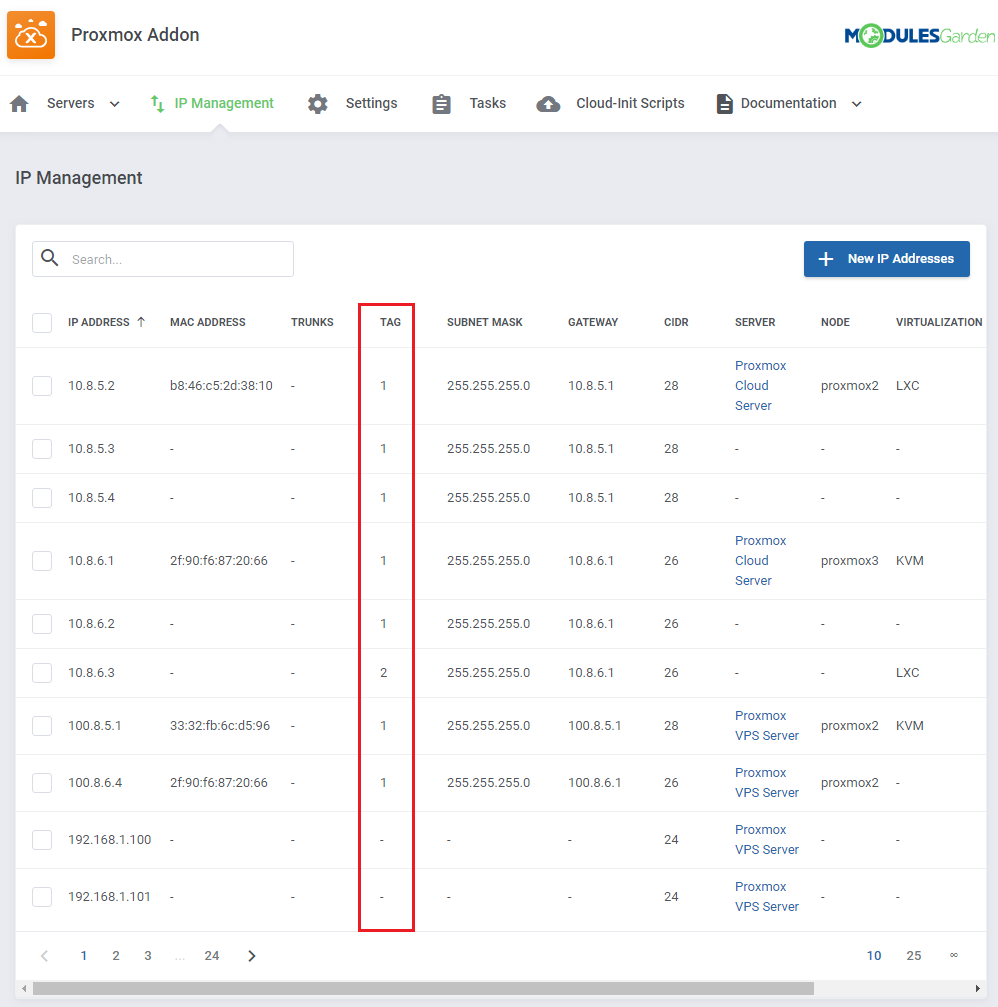Click the scrollbar right arrow
This screenshot has width=998, height=1007.
click(977, 988)
